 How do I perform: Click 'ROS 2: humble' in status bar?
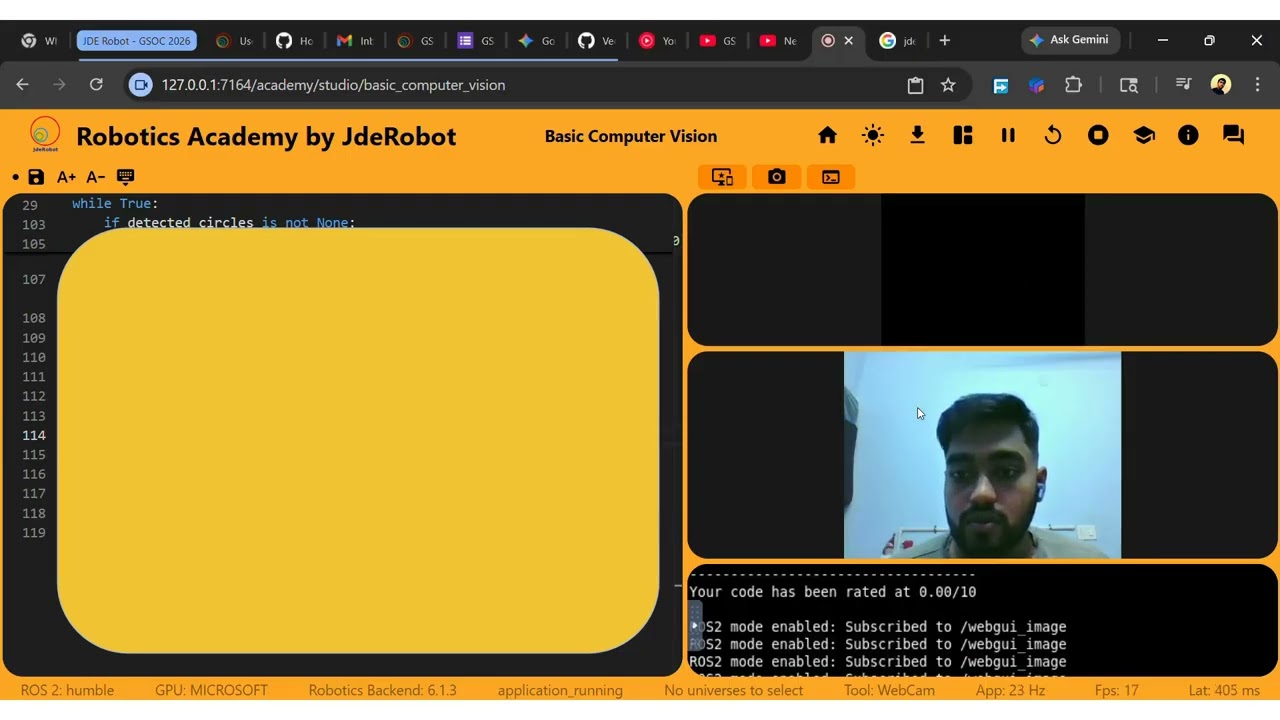click(67, 690)
